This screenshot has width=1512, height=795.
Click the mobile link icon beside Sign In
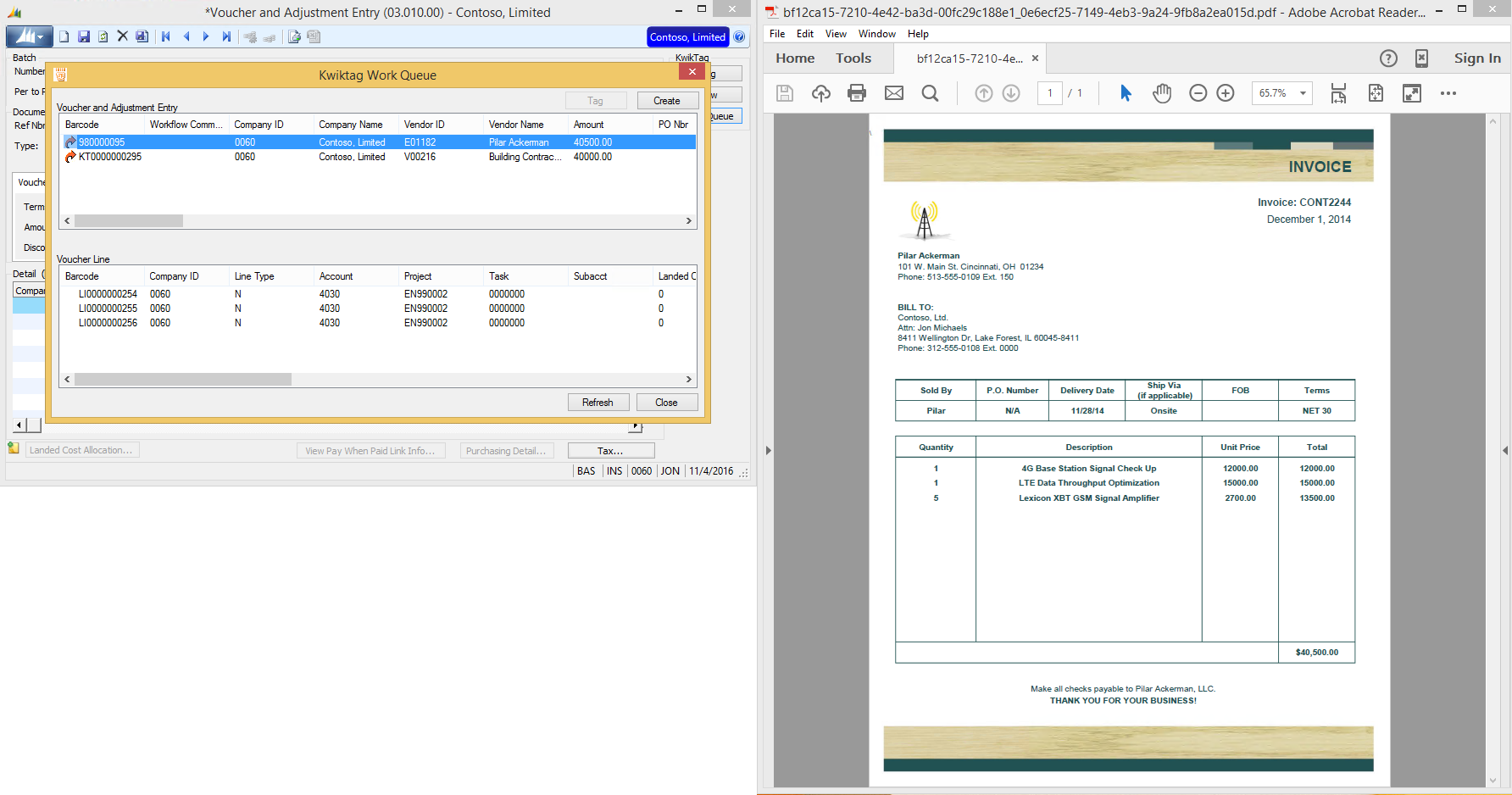click(1421, 58)
